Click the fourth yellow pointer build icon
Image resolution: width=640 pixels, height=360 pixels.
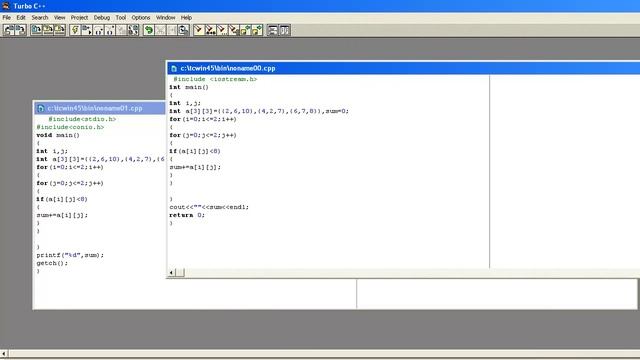click(x=234, y=30)
